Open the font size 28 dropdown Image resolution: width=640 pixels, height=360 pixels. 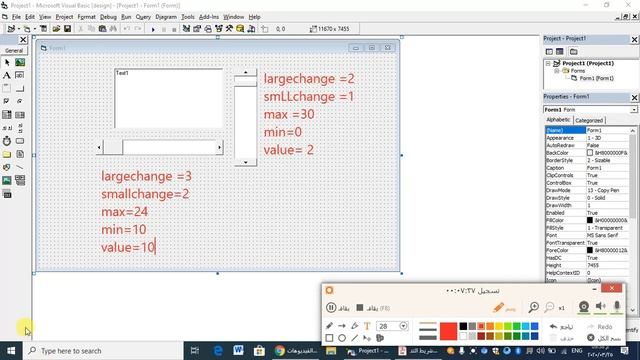tap(403, 326)
